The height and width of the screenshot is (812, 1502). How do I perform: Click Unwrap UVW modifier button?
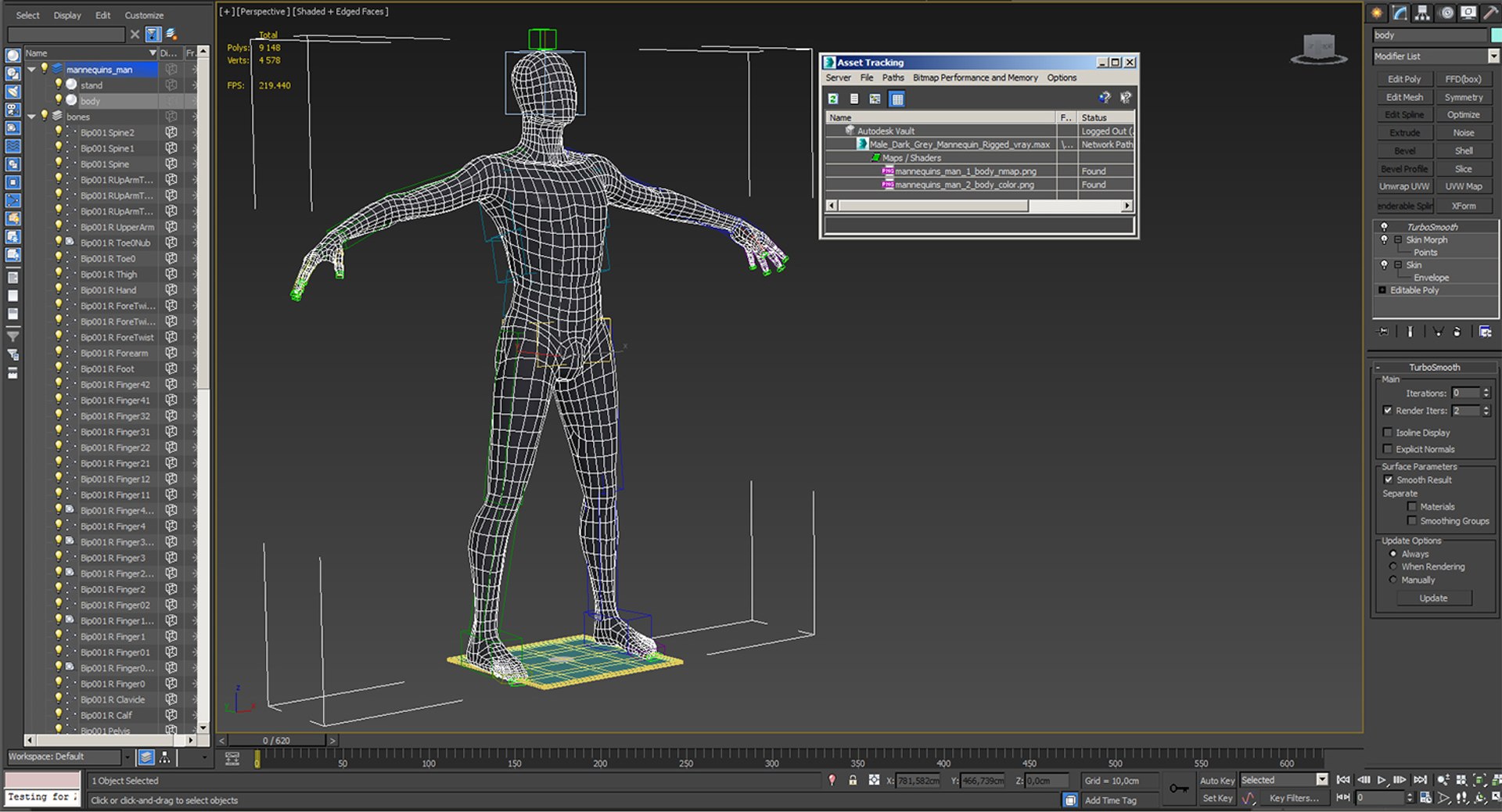[1404, 186]
